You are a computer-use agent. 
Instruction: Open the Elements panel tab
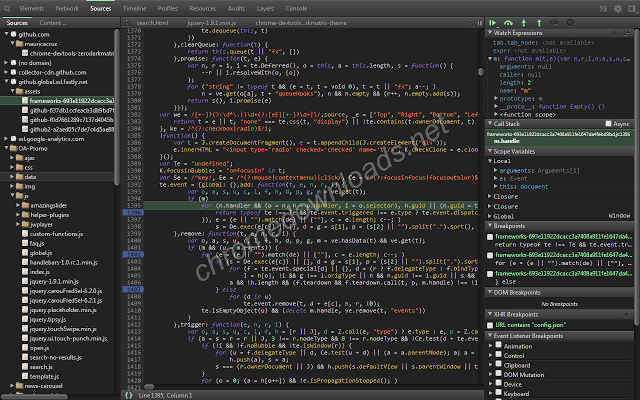(x=32, y=9)
